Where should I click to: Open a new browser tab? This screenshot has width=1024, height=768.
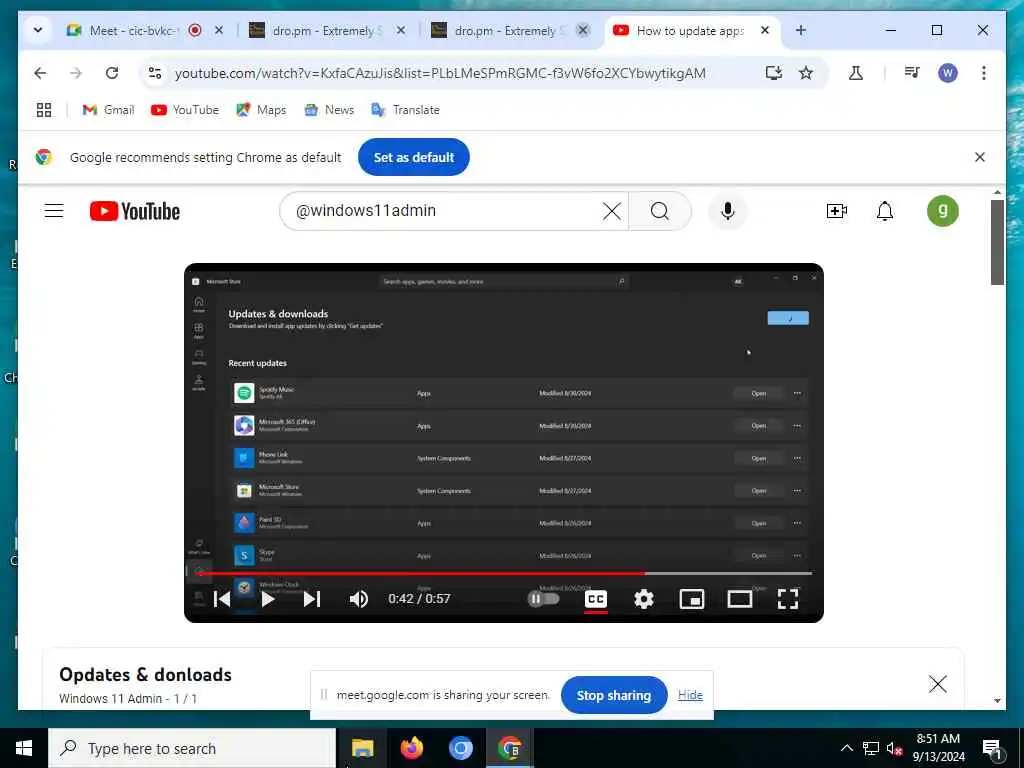(801, 30)
